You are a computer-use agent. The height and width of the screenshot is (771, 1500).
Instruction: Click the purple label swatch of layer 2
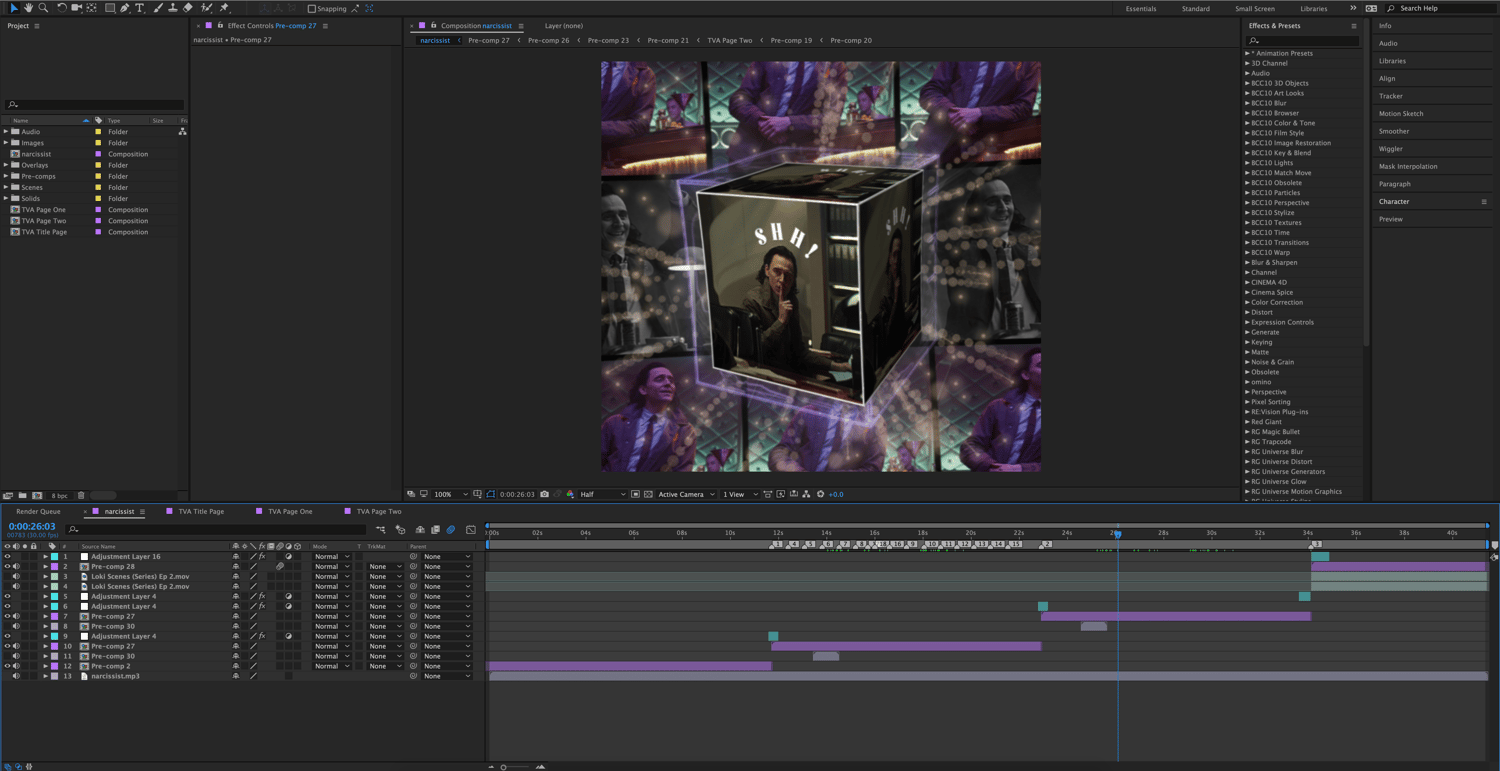[54, 566]
